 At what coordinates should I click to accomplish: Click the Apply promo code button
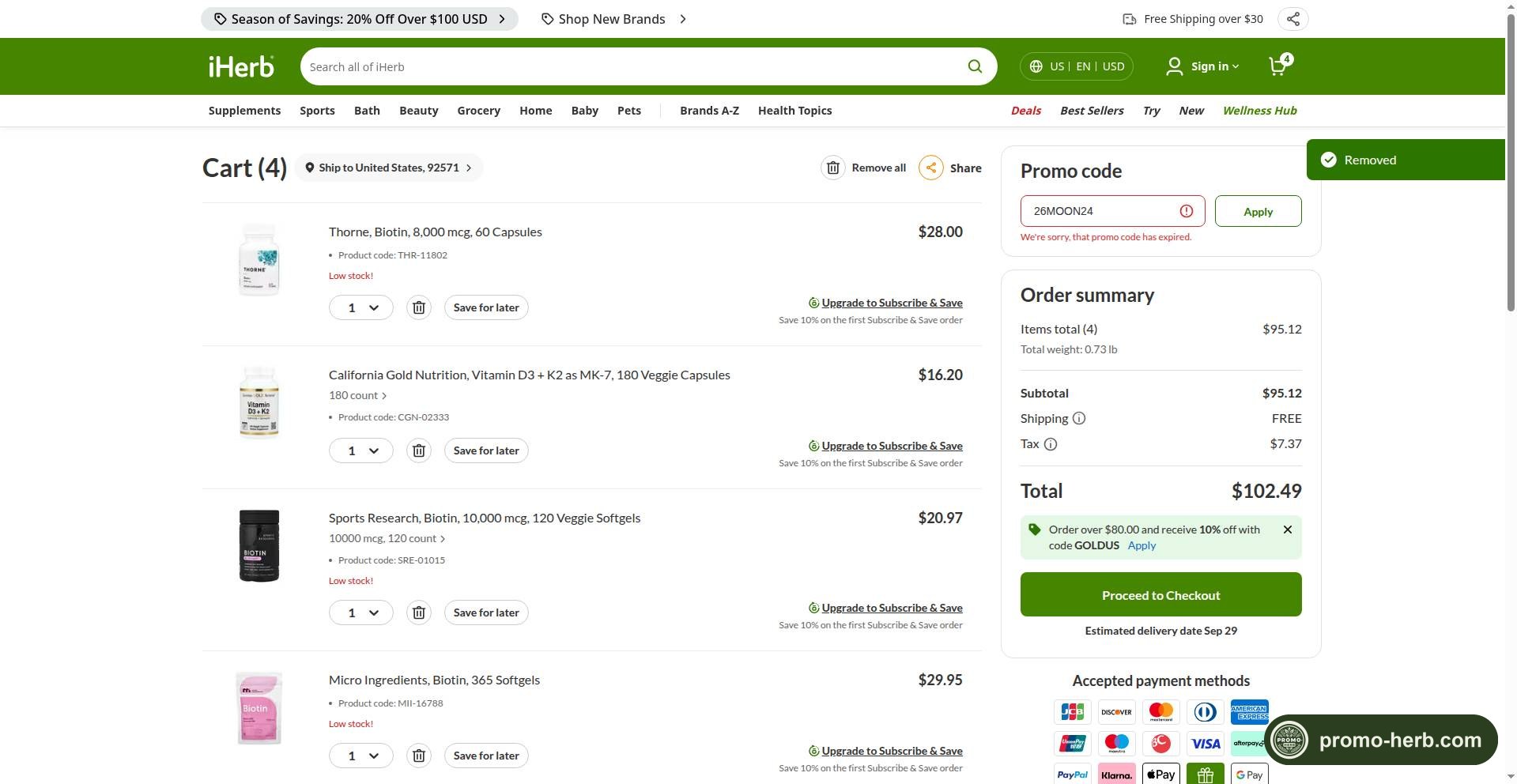click(x=1258, y=211)
